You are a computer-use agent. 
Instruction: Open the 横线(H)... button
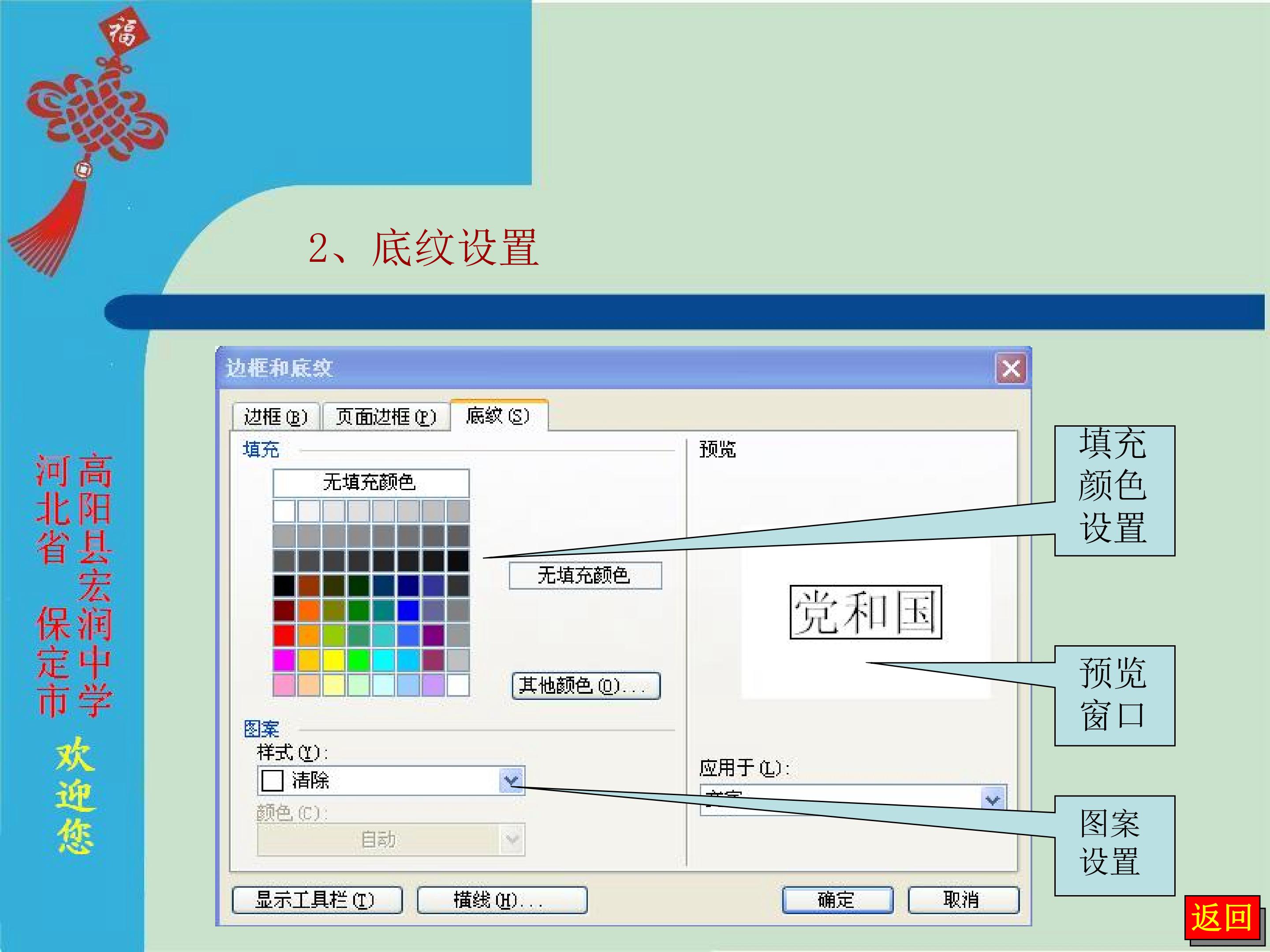pos(502,900)
